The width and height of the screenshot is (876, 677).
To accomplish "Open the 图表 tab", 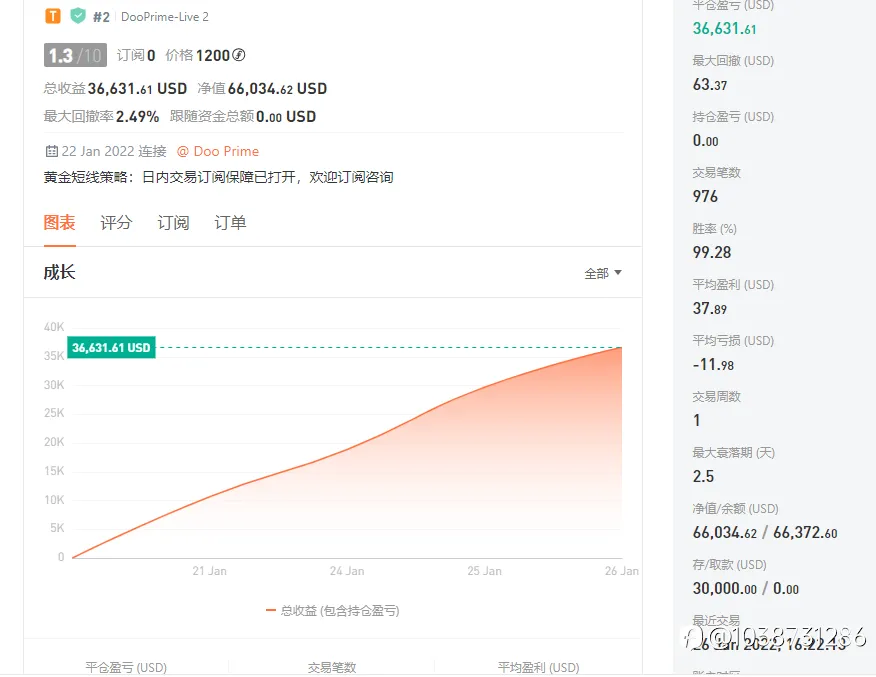I will click(x=59, y=222).
